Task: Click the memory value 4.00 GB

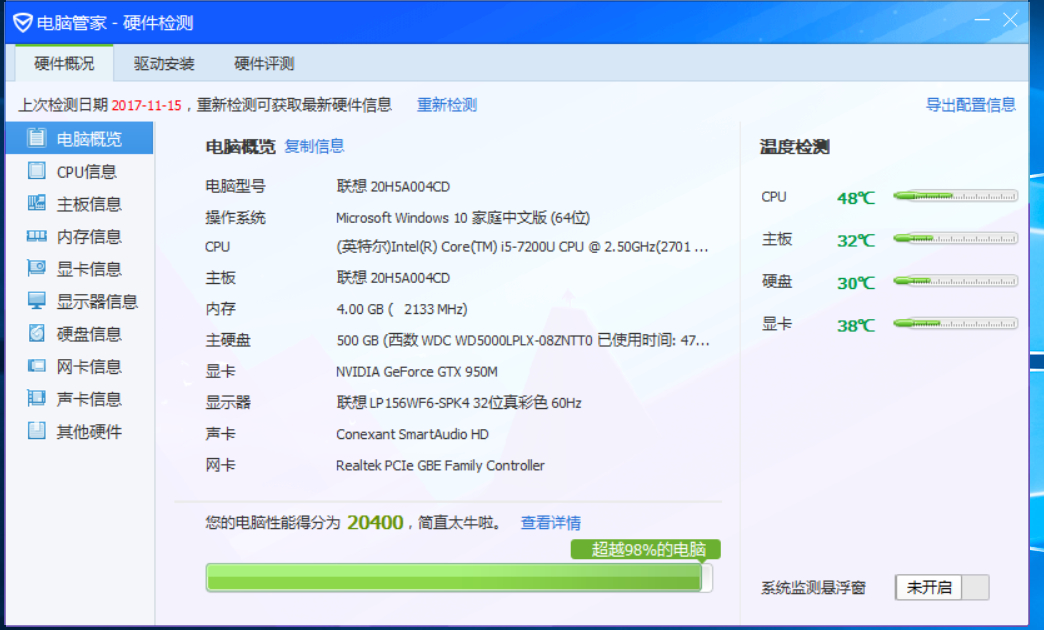Action: point(402,309)
